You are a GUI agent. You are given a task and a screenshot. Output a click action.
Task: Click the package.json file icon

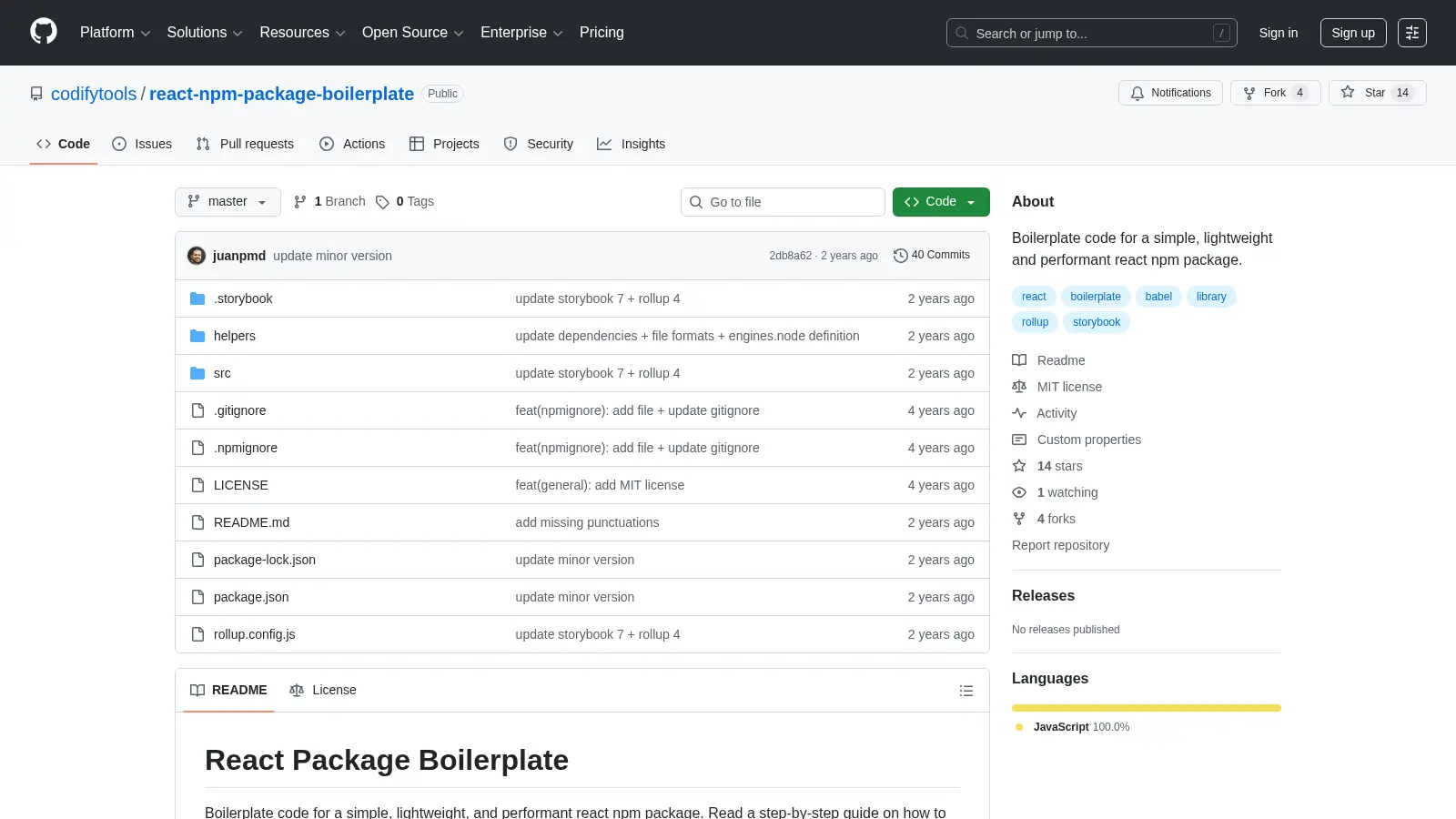tap(197, 597)
